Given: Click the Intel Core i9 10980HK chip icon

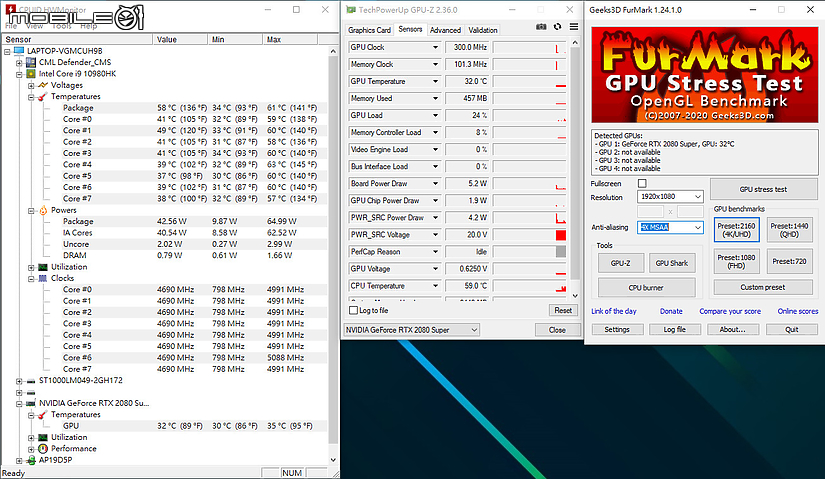Looking at the screenshot, I should pyautogui.click(x=31, y=74).
